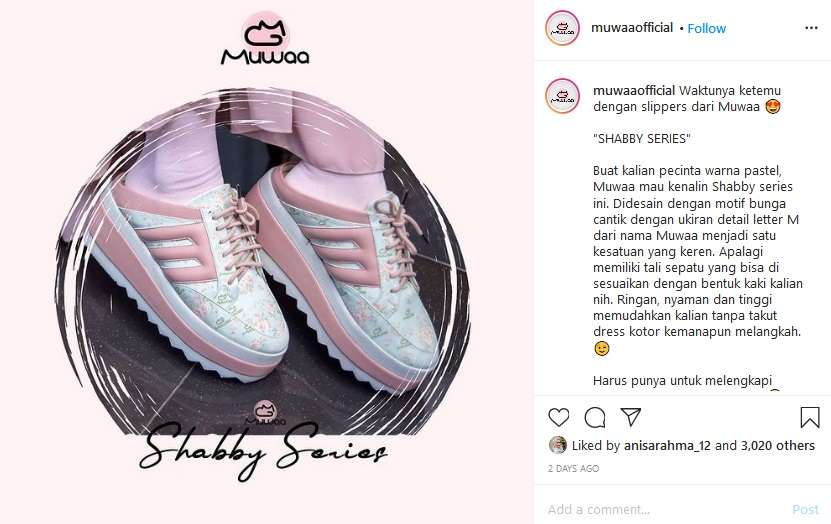Like the post with the heart icon
Viewport: 831px width, 524px height.
(559, 418)
